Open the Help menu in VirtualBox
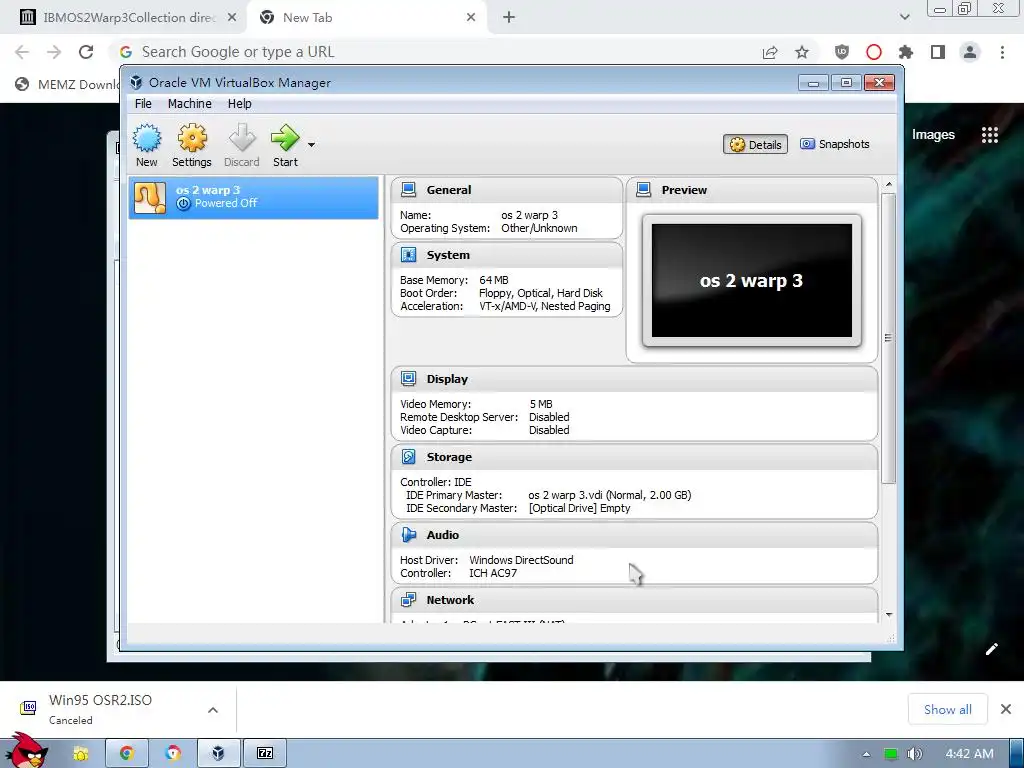The height and width of the screenshot is (768, 1024). coord(240,104)
